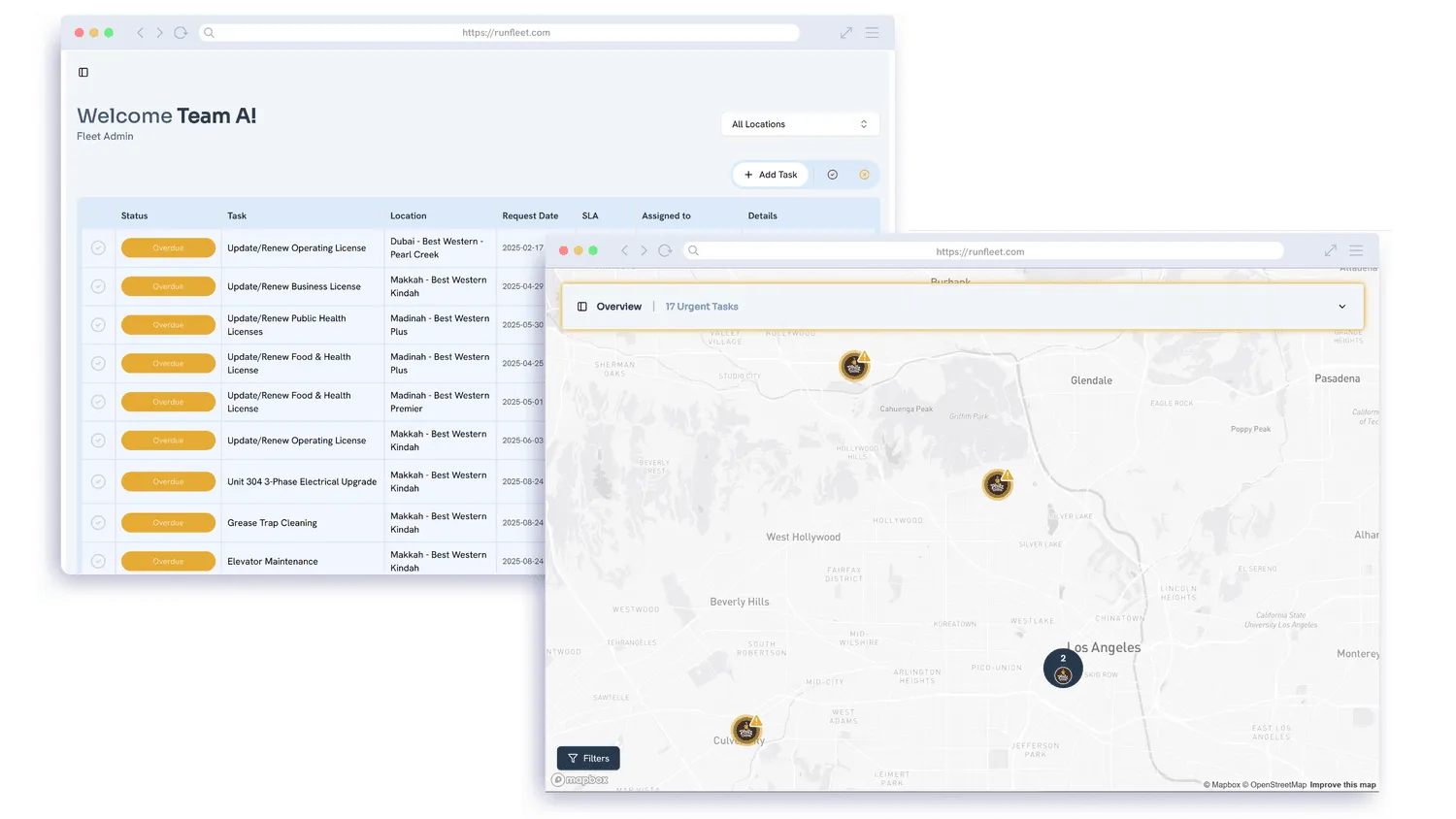Click the check-circle icon next to Add Task
The width and height of the screenshot is (1456, 819).
click(832, 175)
